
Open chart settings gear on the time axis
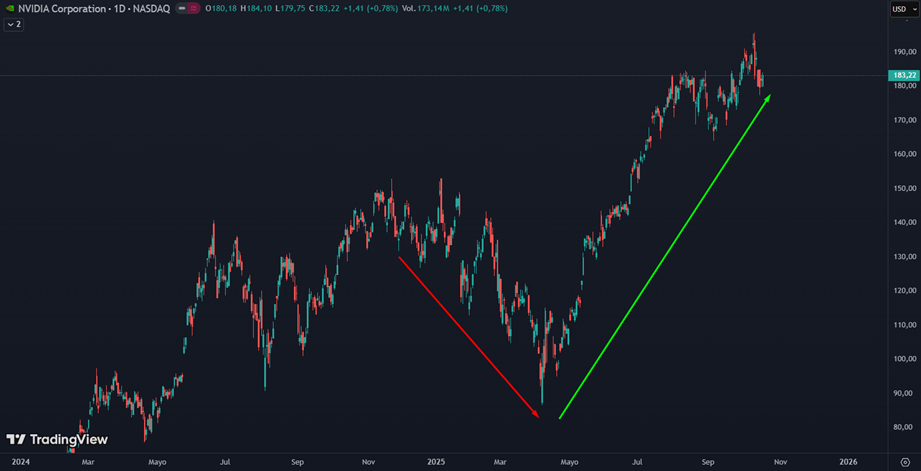(x=905, y=462)
